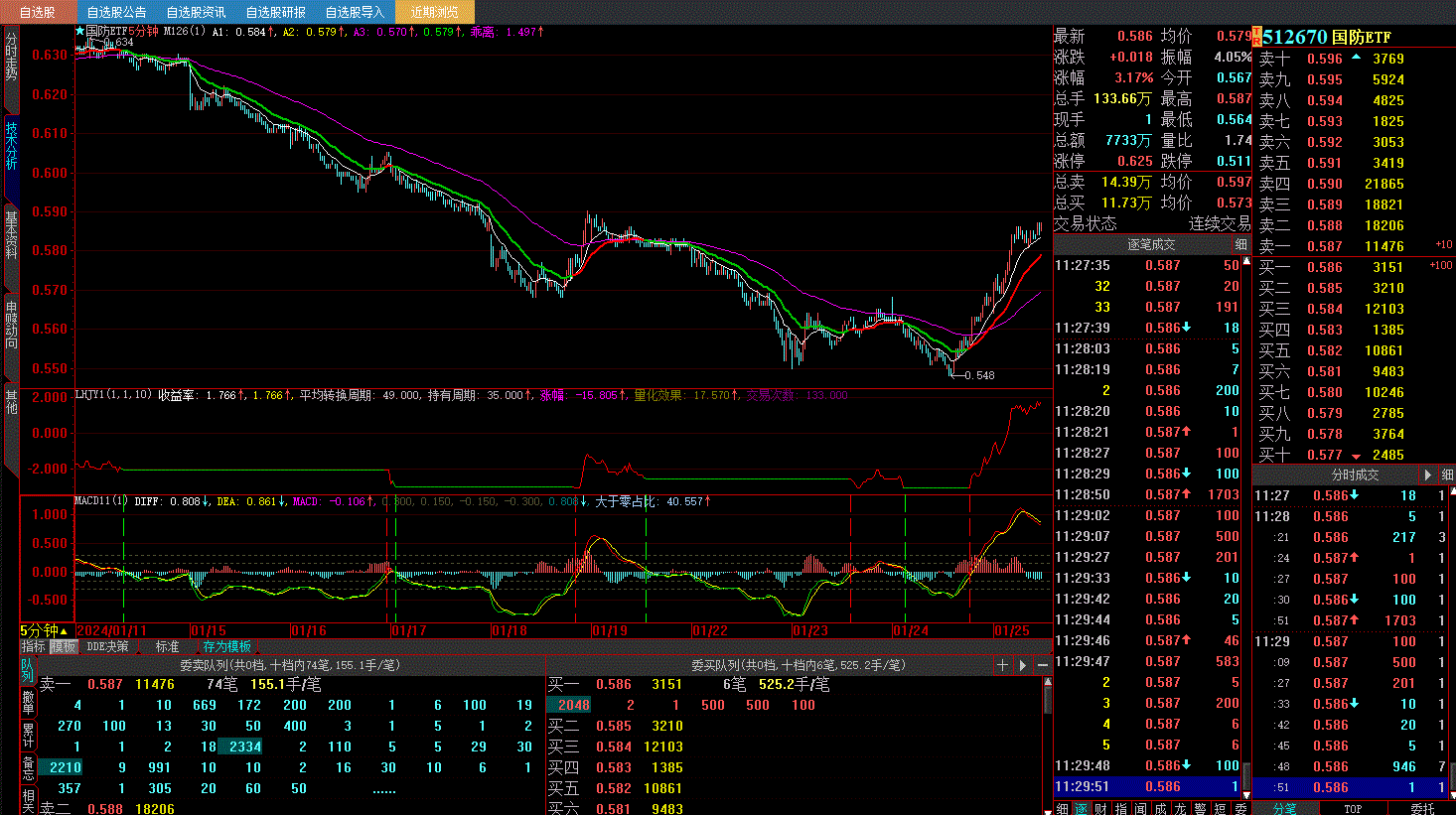1456x815 pixels.
Task: Click the play arrow beside 分时成交
Action: pyautogui.click(x=1428, y=475)
